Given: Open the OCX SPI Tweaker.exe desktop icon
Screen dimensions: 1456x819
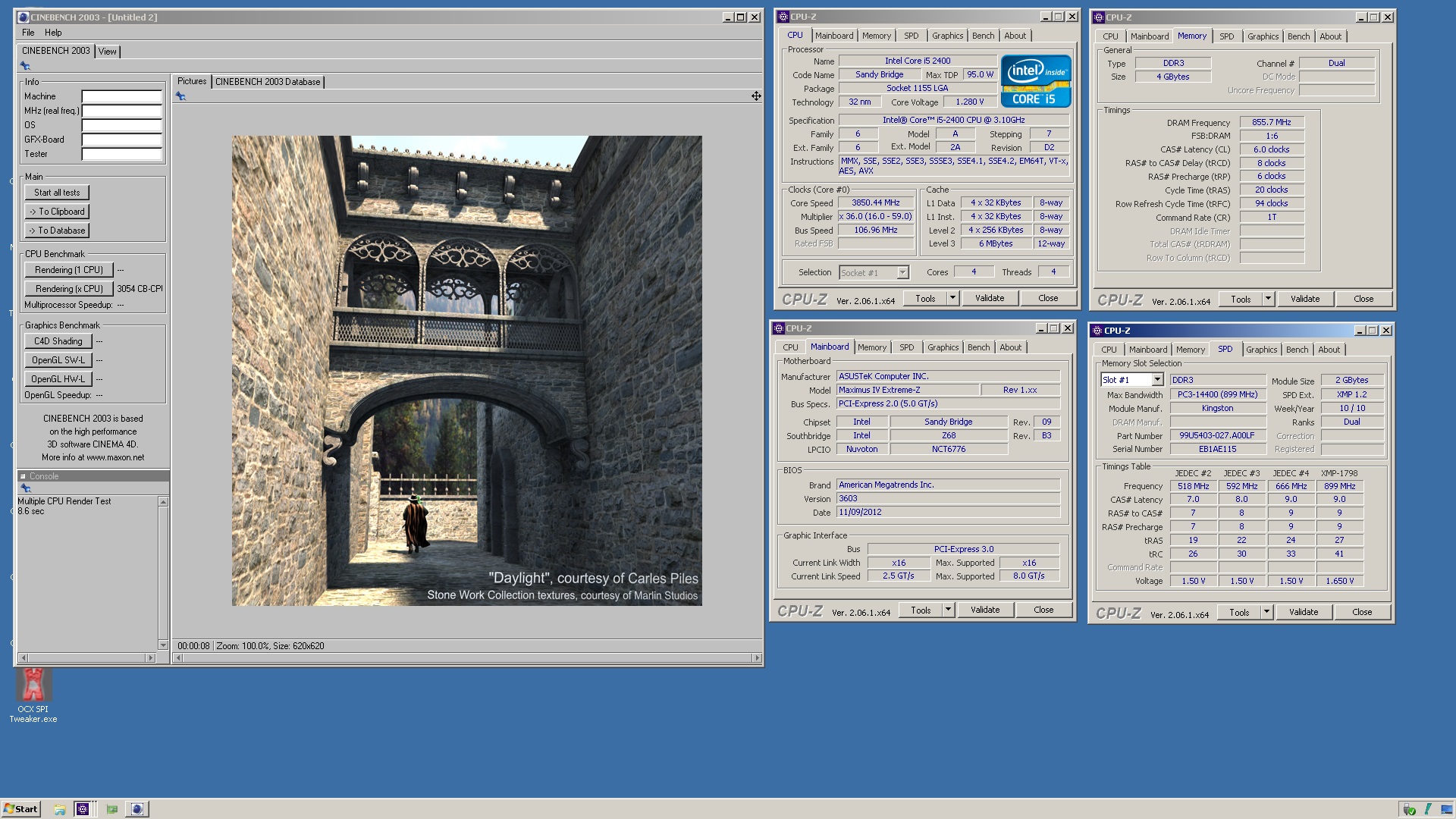Looking at the screenshot, I should point(33,695).
